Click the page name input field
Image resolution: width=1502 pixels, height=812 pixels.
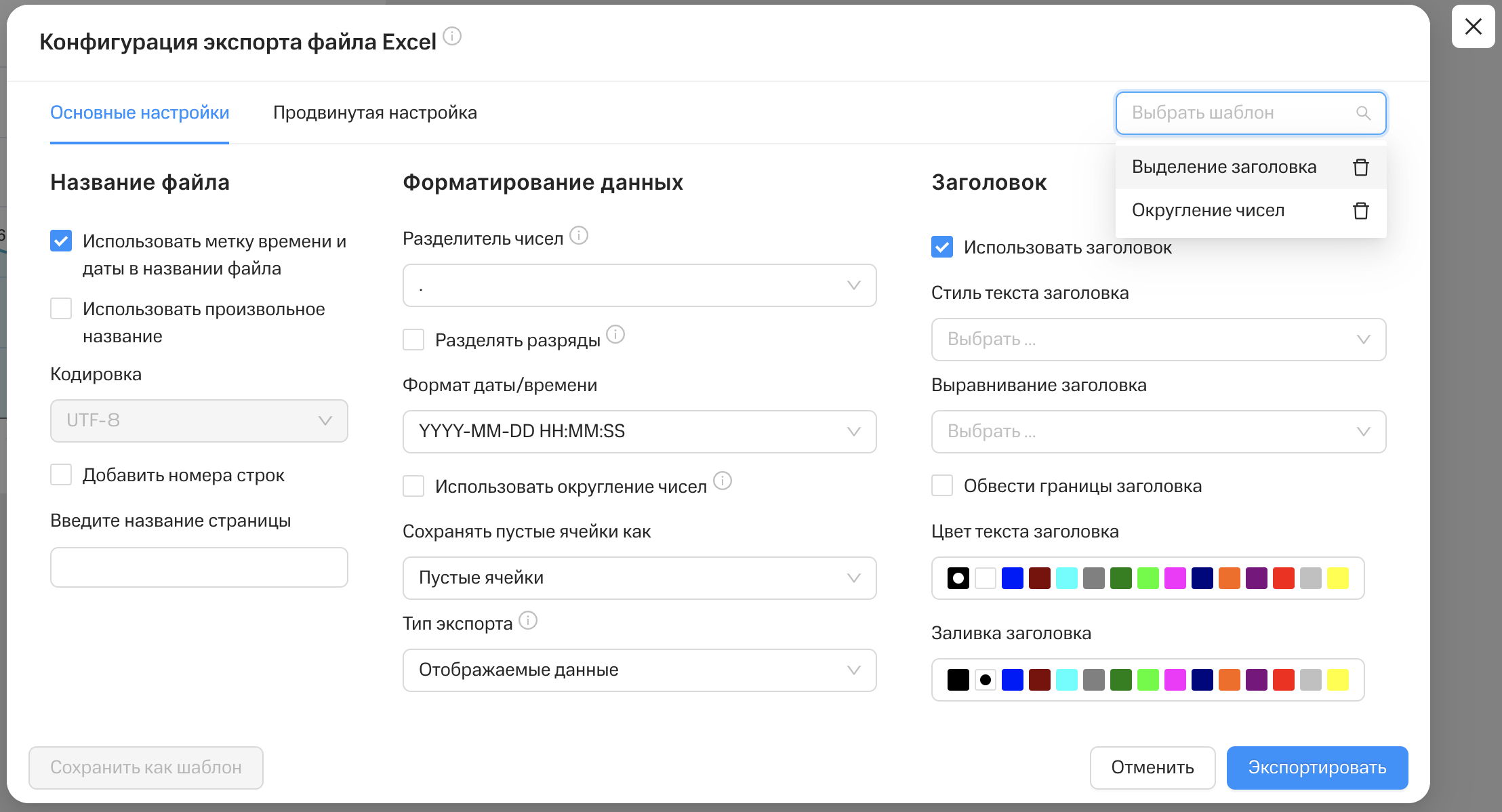[x=199, y=567]
